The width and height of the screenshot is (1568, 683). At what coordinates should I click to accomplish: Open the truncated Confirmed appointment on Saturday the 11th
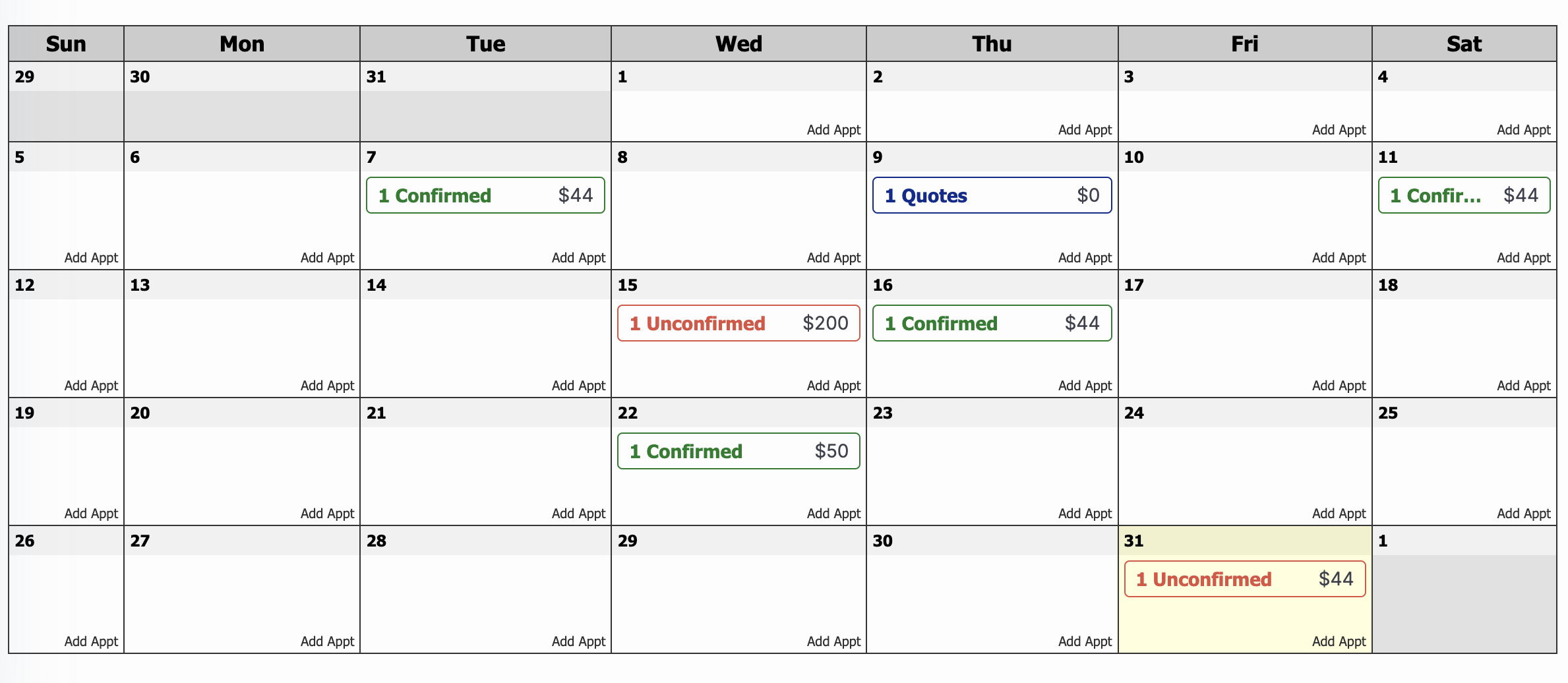1464,195
